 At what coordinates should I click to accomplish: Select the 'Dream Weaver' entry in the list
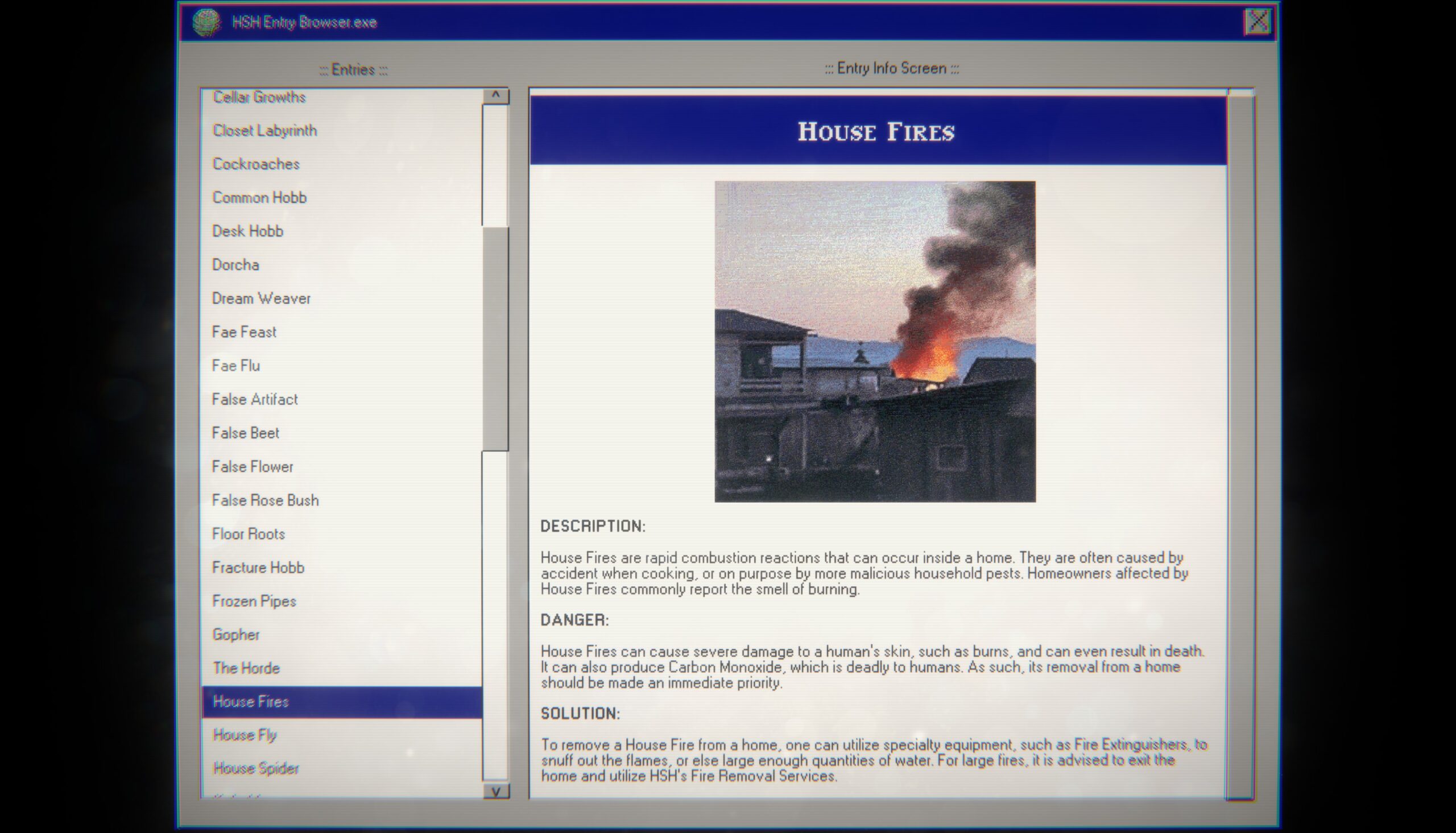pyautogui.click(x=262, y=298)
